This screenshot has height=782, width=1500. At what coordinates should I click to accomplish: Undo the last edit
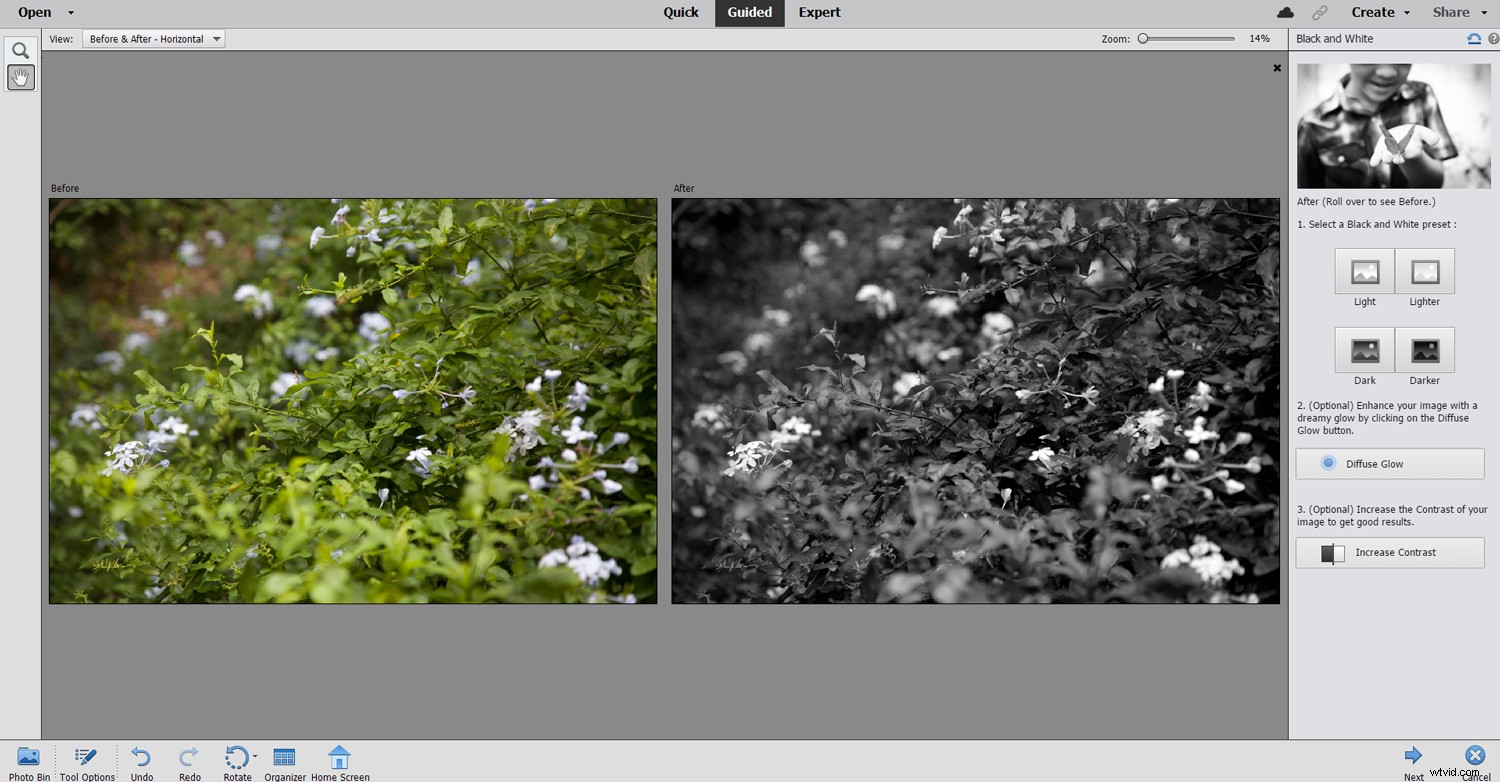point(141,761)
